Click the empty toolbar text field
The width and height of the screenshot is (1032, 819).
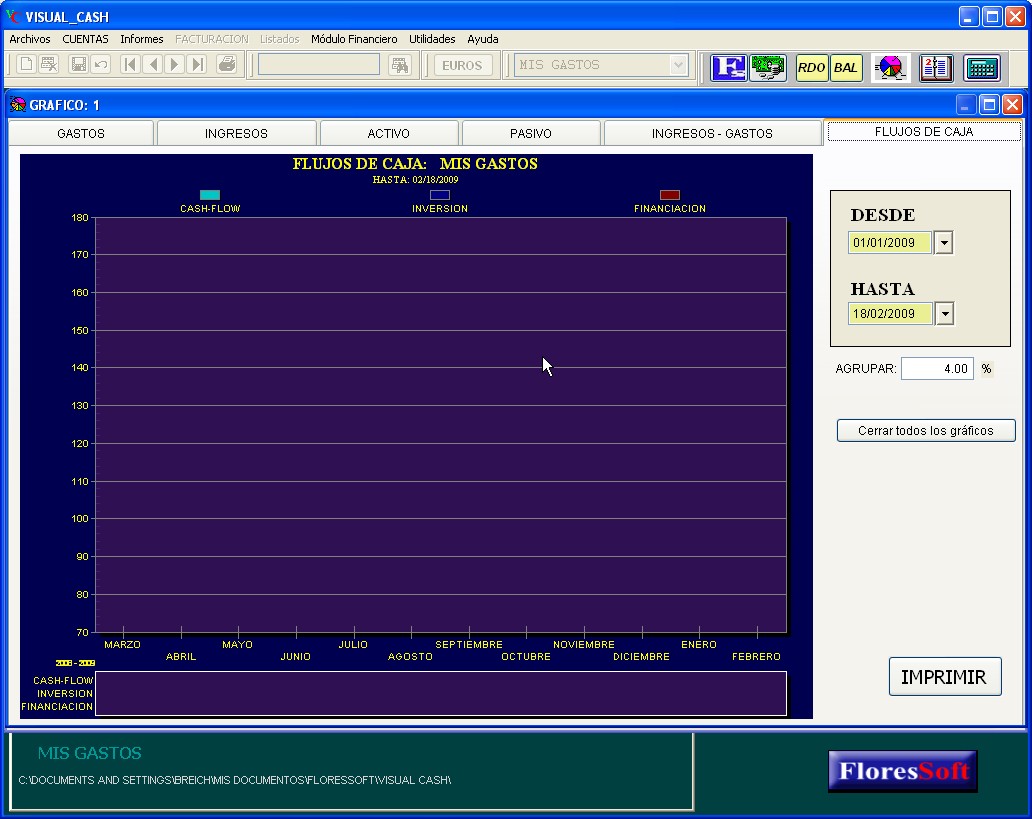pos(319,65)
